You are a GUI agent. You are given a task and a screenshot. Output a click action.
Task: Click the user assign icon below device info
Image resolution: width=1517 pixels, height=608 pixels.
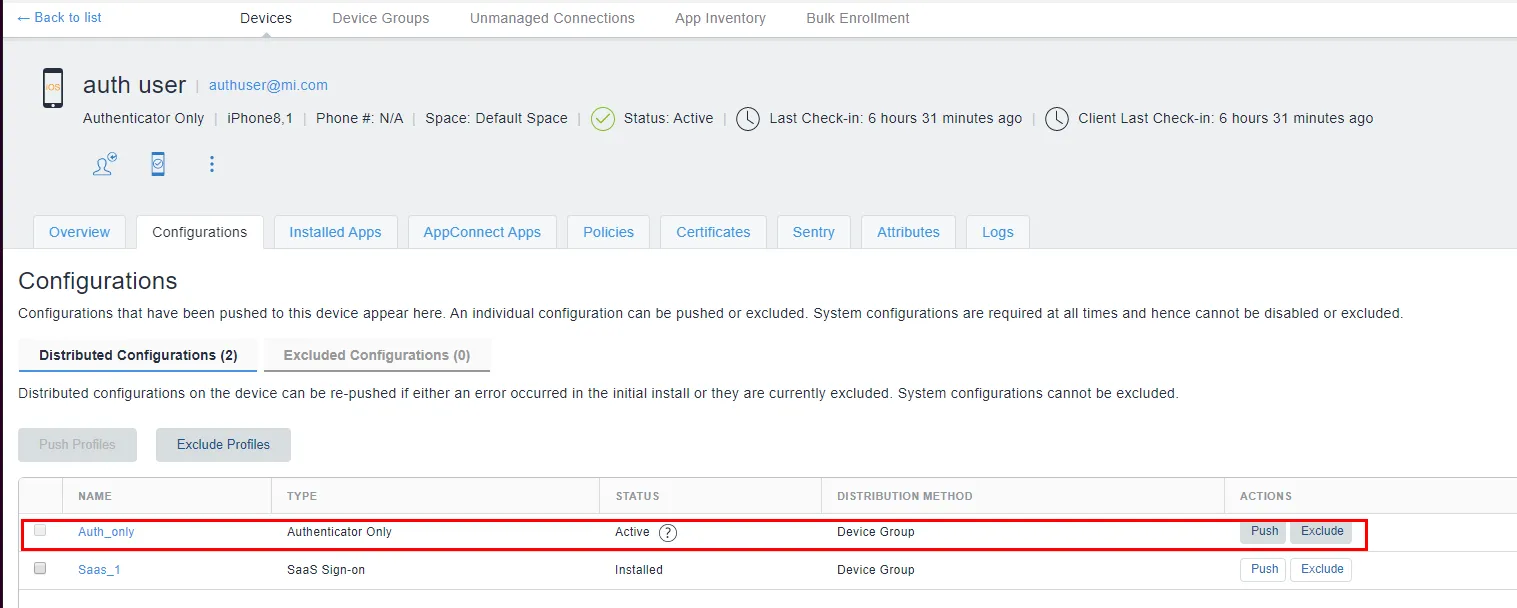pyautogui.click(x=104, y=164)
